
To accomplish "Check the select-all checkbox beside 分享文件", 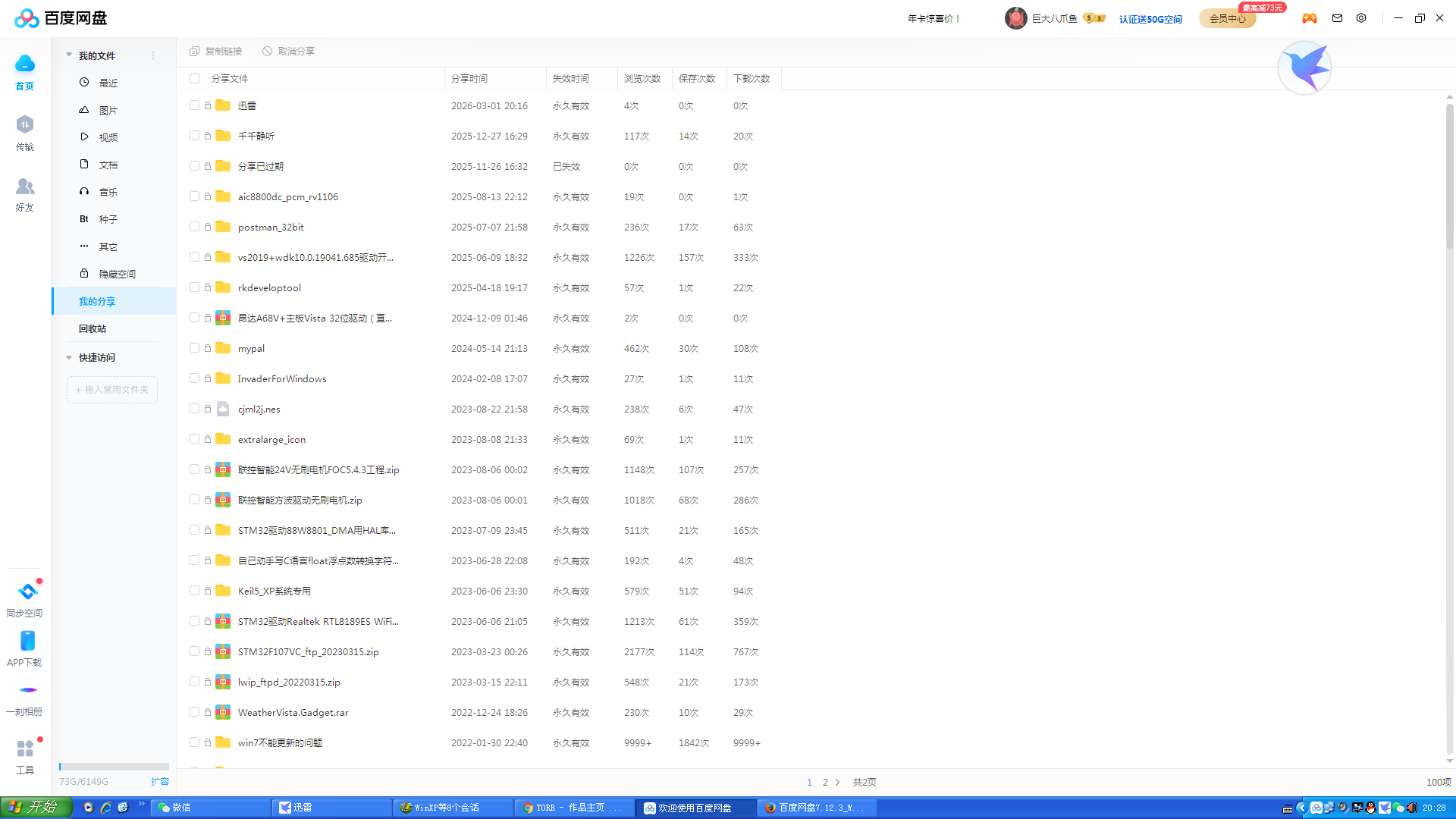I will 195,79.
